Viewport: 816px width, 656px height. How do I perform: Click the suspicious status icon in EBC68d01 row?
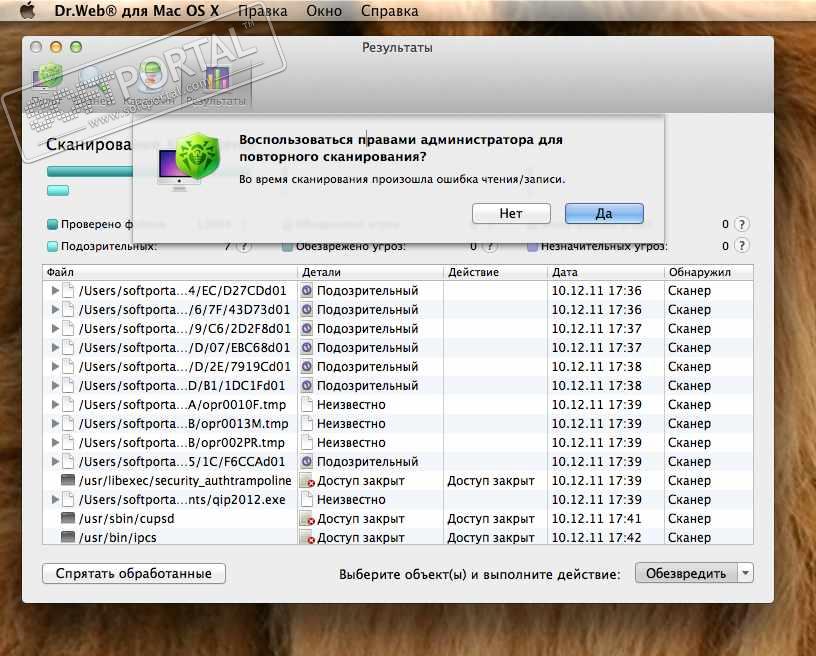click(307, 348)
